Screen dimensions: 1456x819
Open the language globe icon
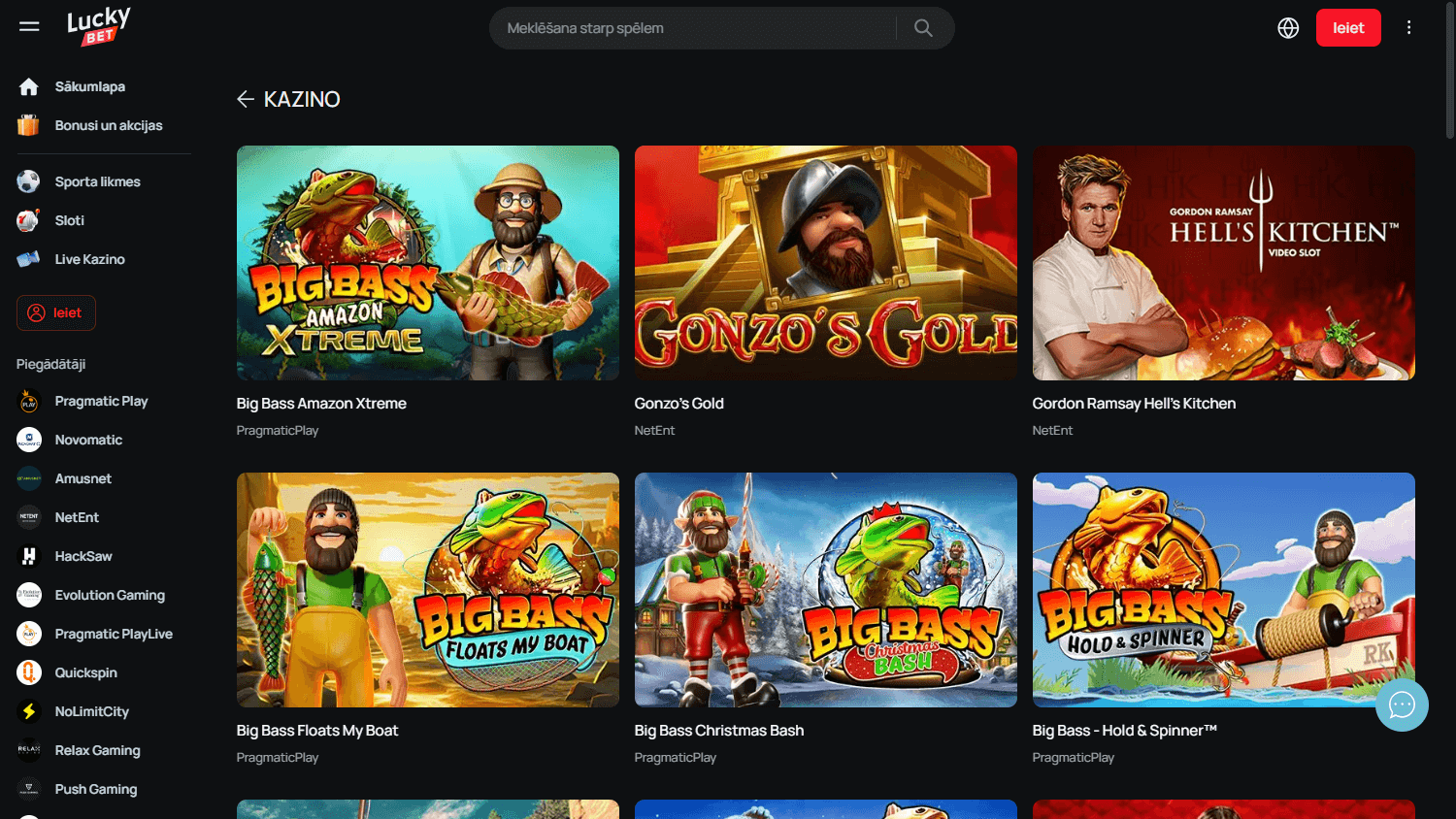[1288, 27]
